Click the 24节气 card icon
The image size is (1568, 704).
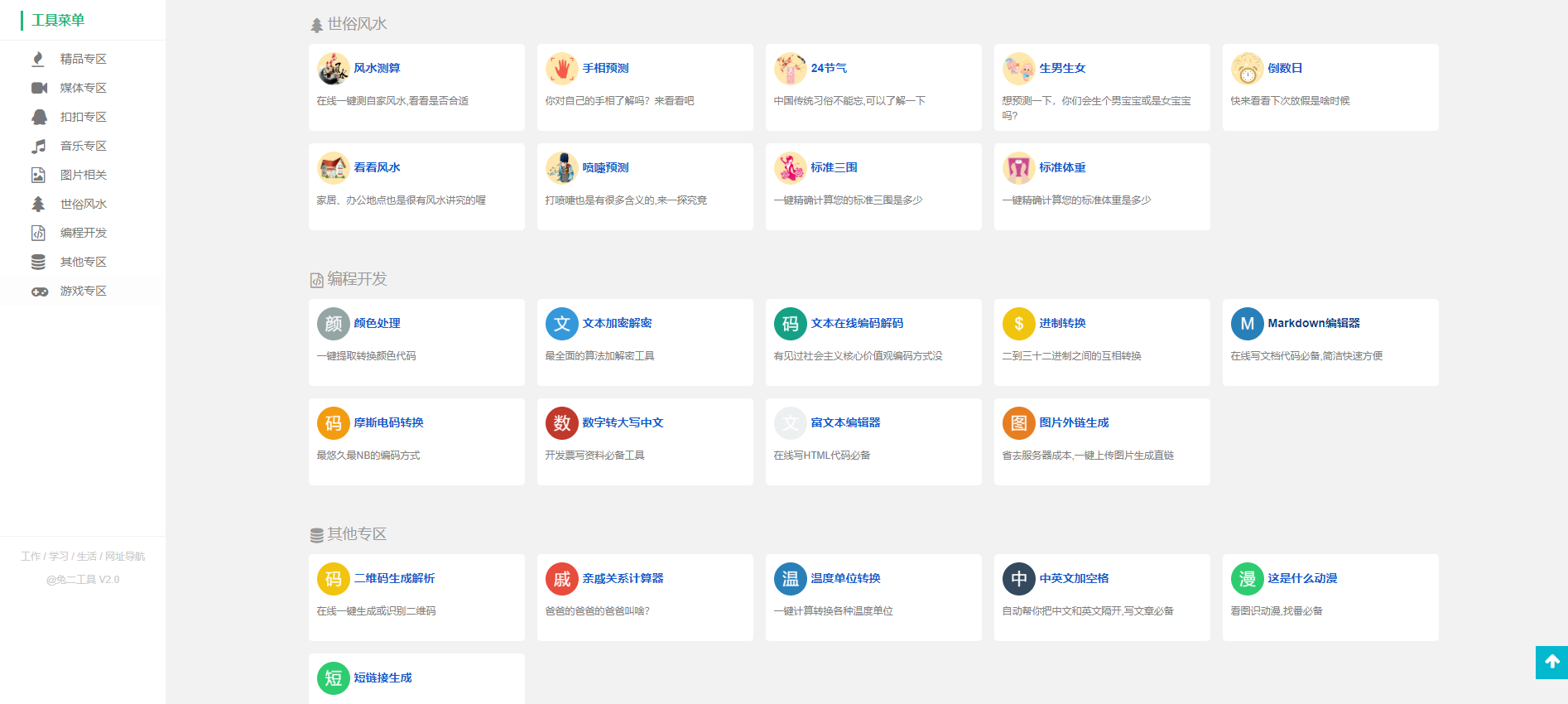791,69
